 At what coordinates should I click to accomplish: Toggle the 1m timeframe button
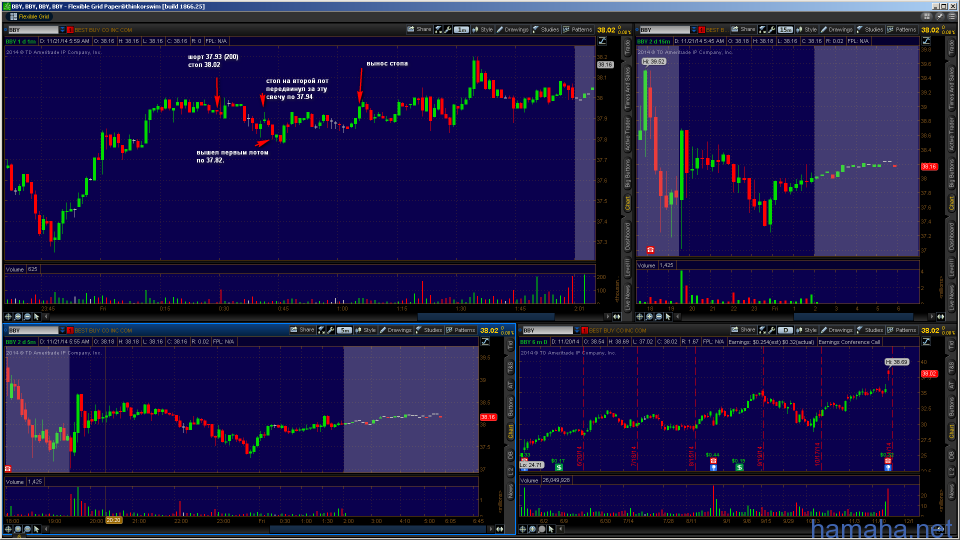[461, 29]
